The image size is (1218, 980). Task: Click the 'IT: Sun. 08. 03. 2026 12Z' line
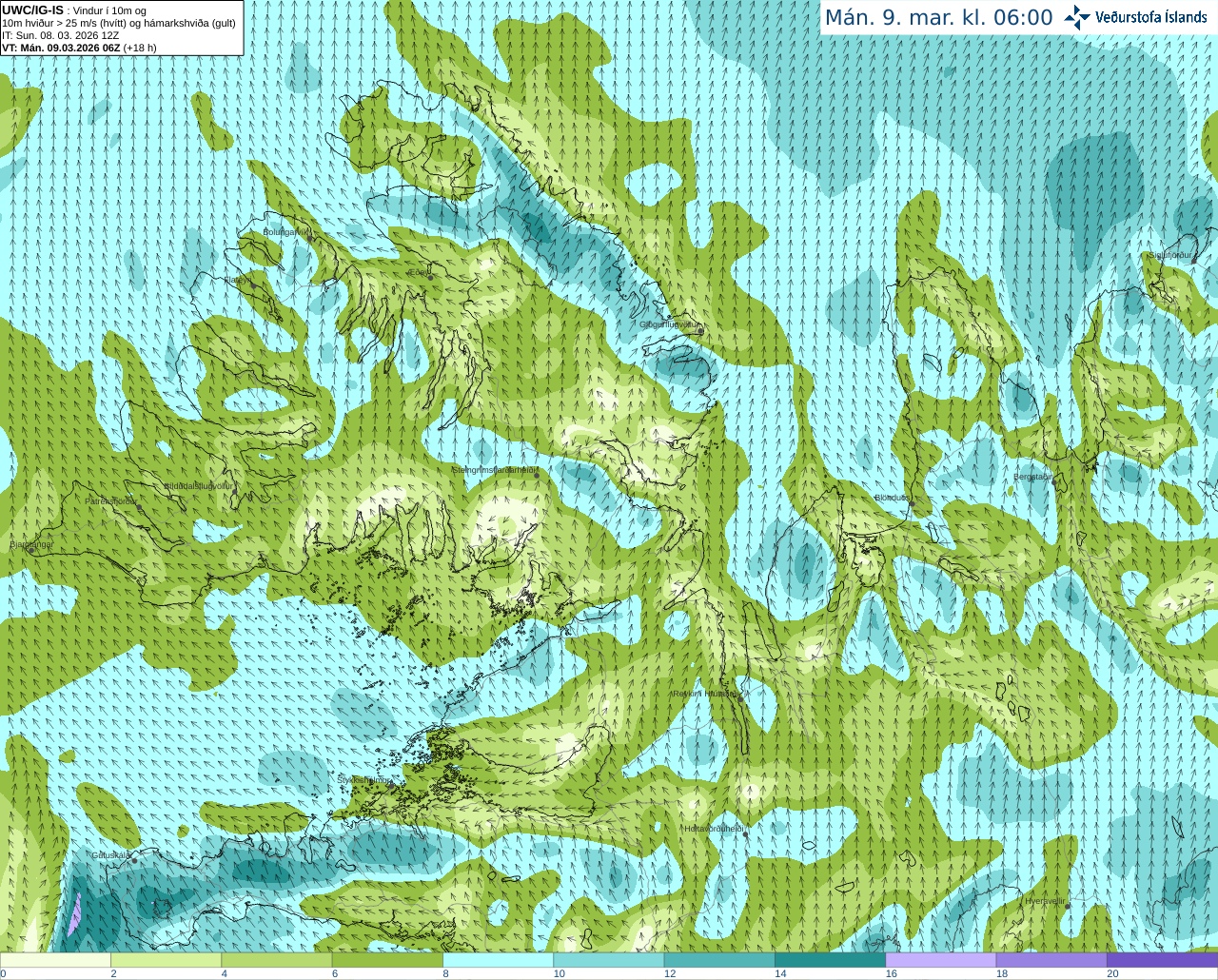coord(61,35)
